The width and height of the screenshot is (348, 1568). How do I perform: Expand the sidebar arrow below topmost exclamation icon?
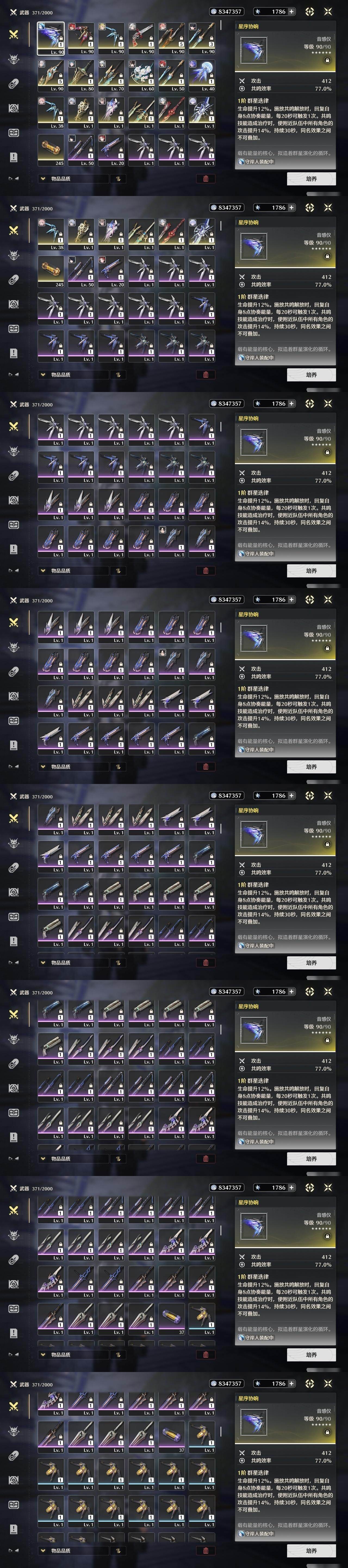(13, 178)
